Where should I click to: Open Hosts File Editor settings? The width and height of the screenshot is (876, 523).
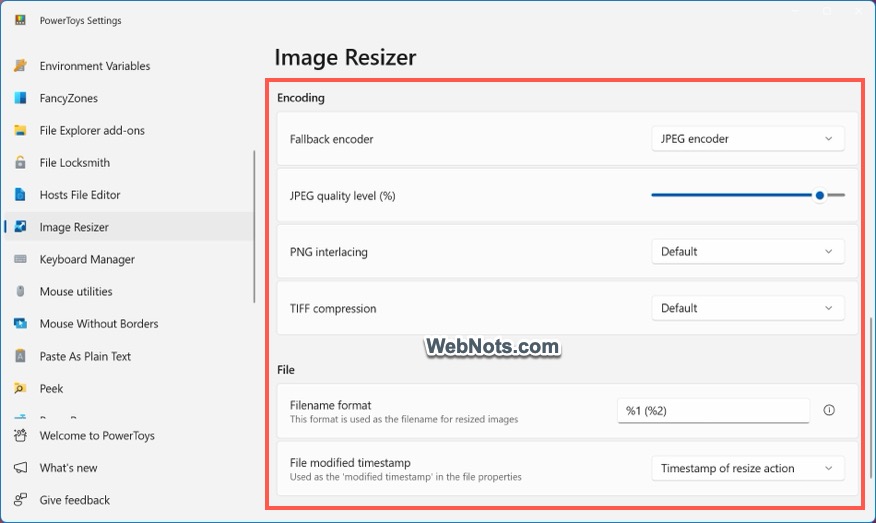(128, 194)
